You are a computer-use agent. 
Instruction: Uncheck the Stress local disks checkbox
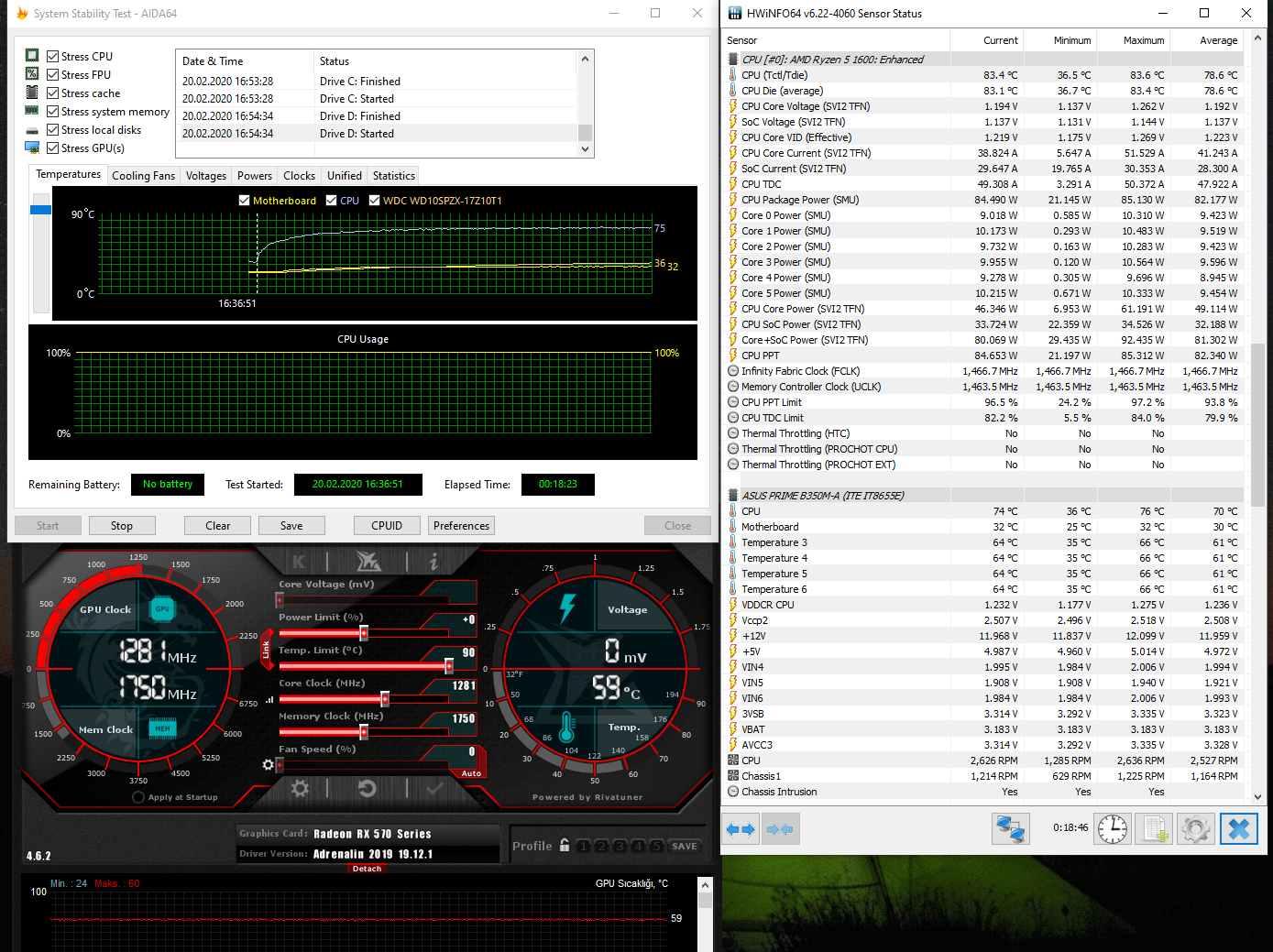[53, 129]
